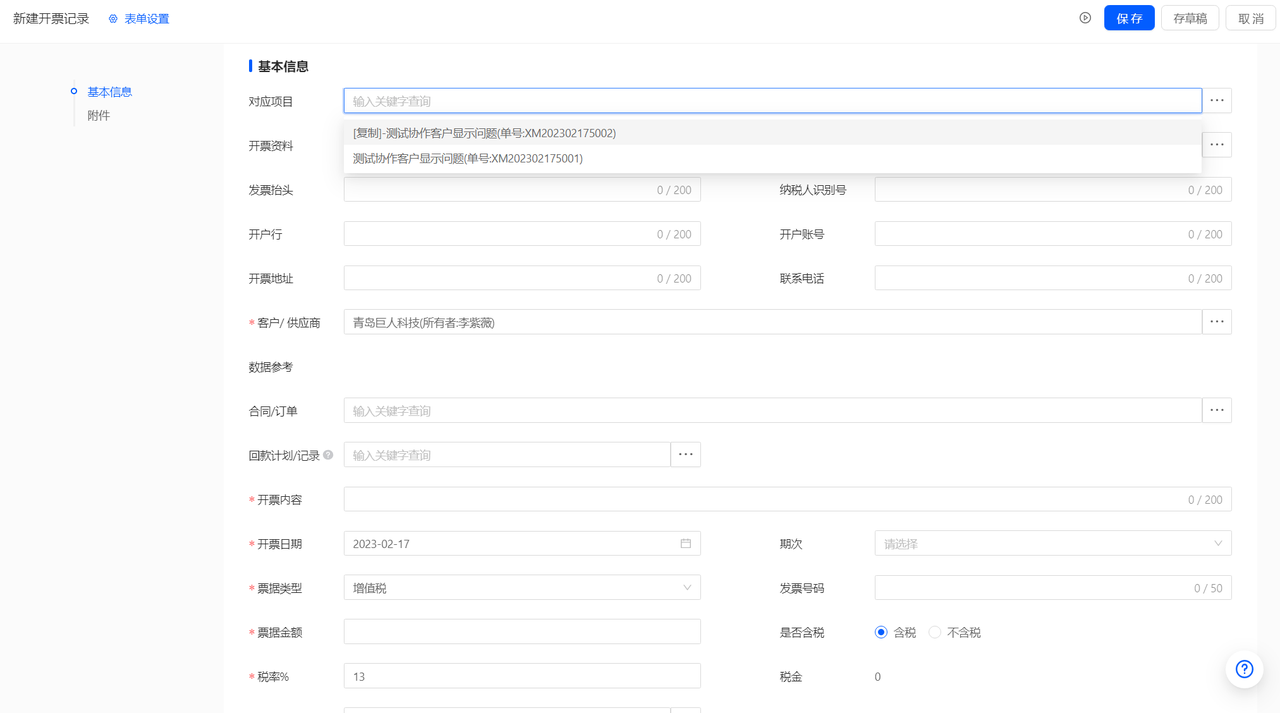Click ellipsis button beside 客户/供应商 field
The image size is (1280, 713).
tap(1216, 322)
